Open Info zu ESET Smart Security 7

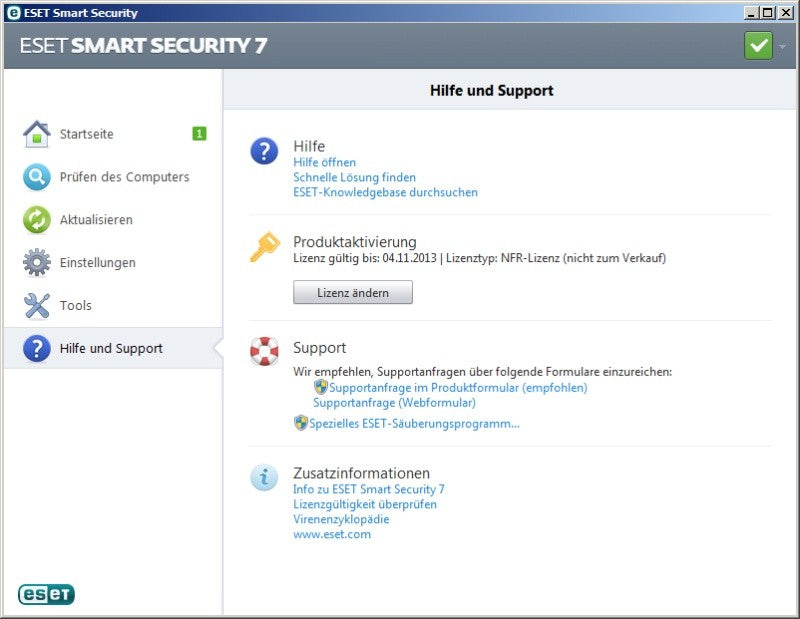coord(368,489)
